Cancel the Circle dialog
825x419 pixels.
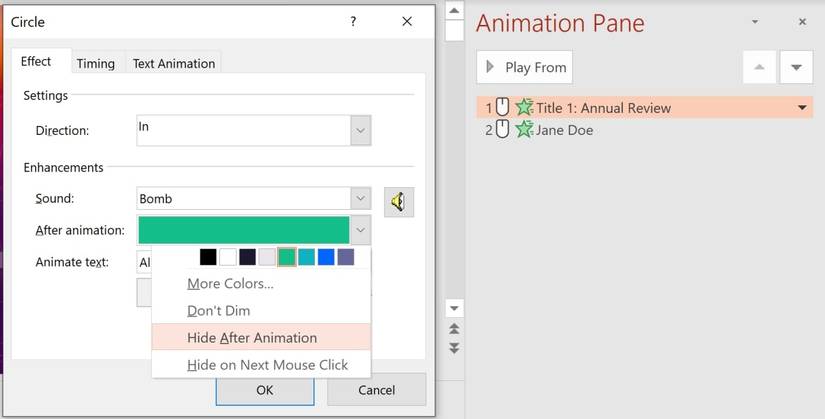pos(376,390)
